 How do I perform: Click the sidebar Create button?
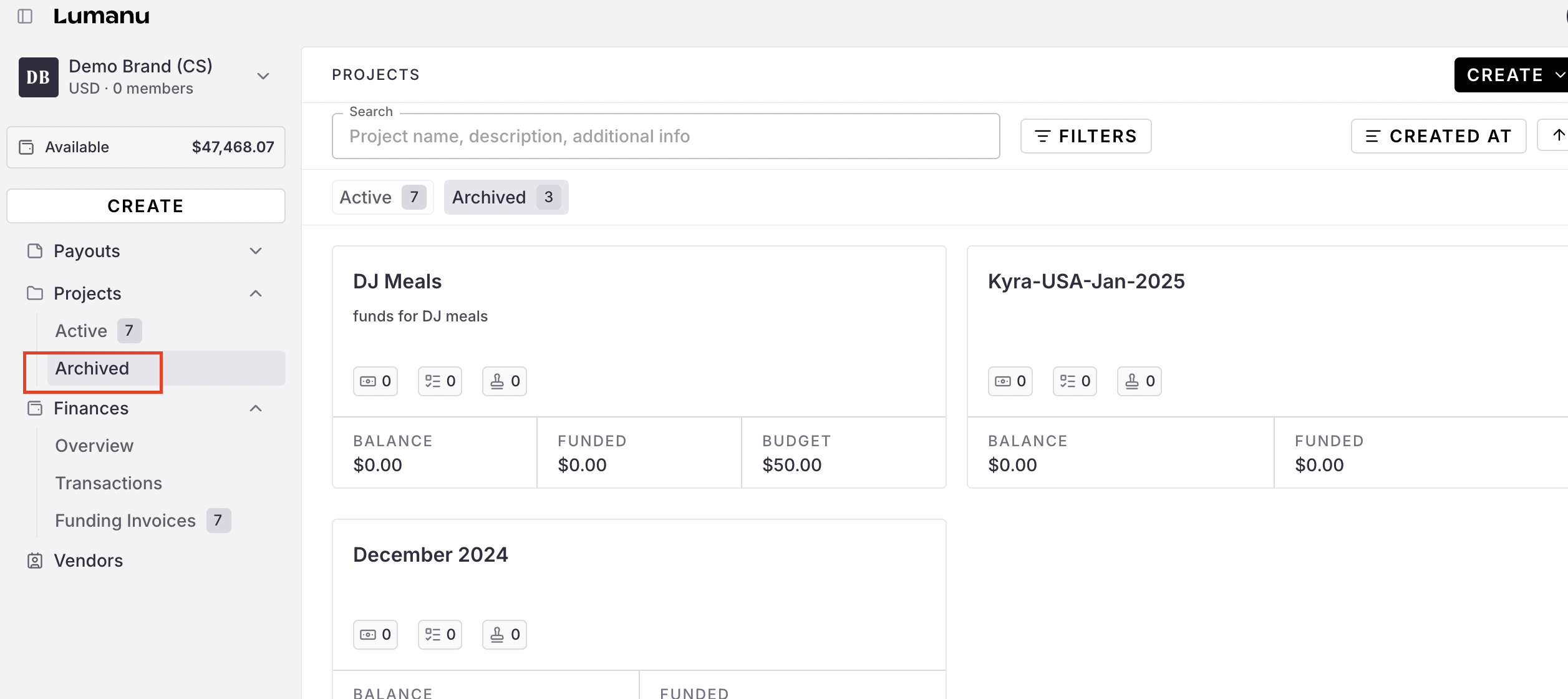145,206
